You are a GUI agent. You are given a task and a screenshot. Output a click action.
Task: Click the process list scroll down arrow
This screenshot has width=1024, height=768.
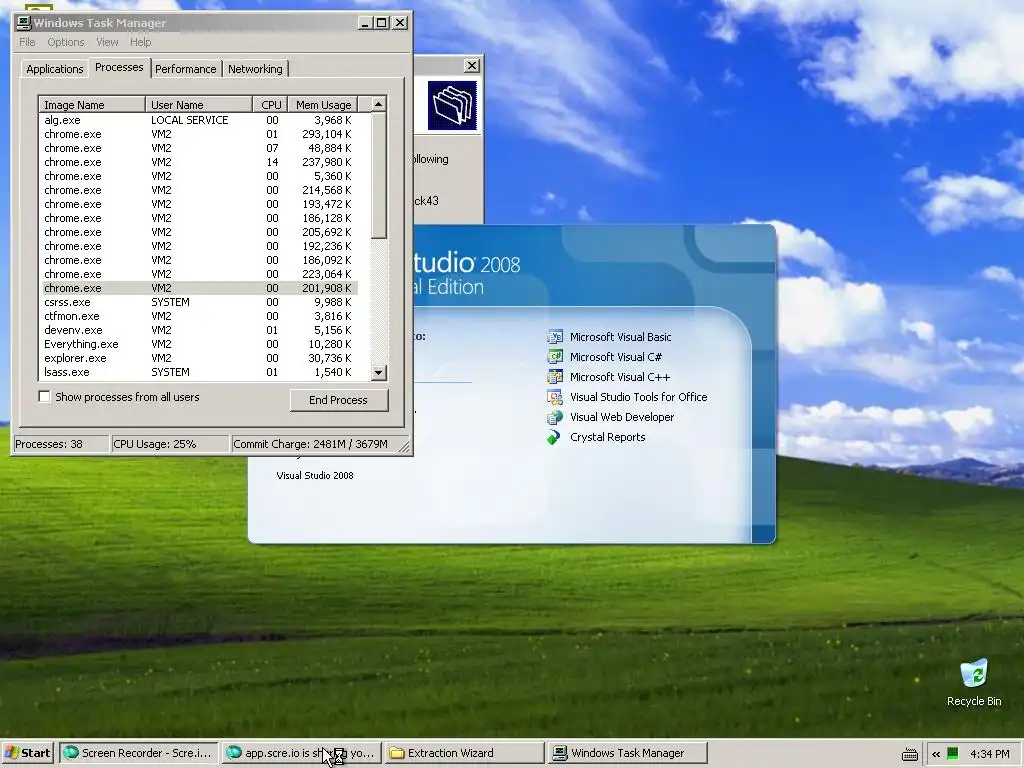coord(378,372)
